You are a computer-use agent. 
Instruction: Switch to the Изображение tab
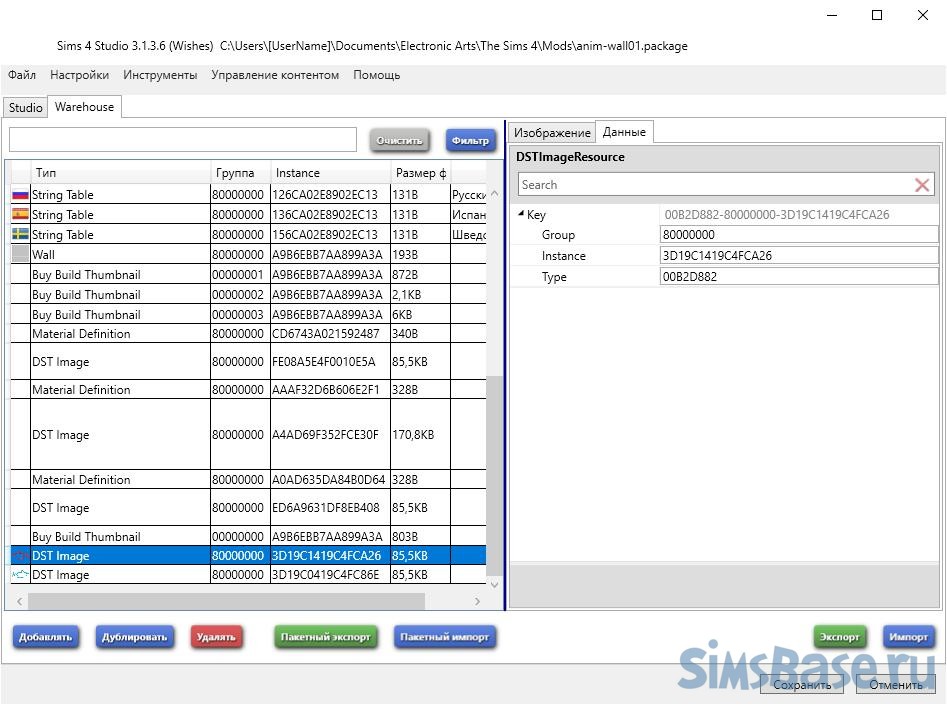coord(552,132)
